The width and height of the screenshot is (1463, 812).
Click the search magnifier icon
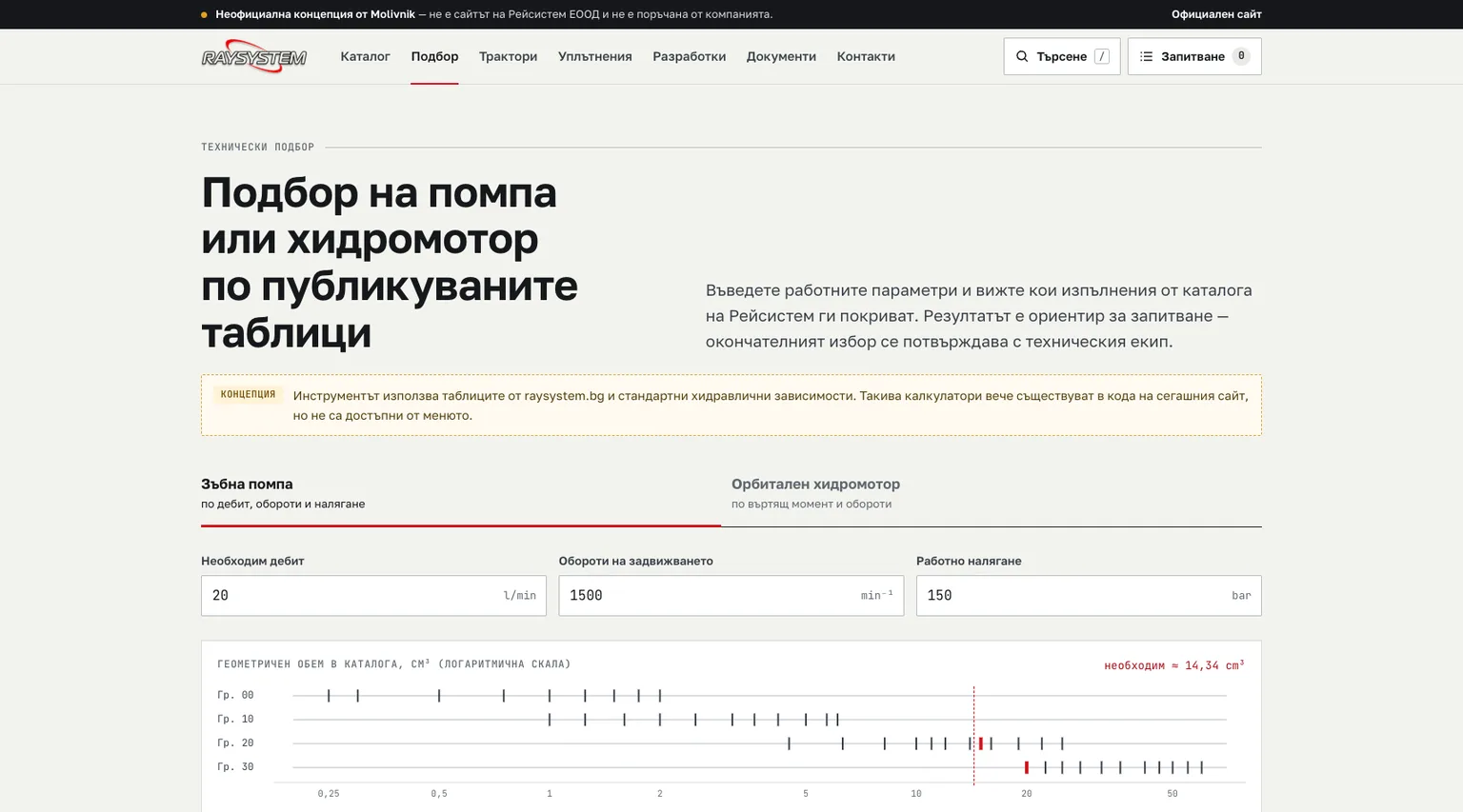1022,56
